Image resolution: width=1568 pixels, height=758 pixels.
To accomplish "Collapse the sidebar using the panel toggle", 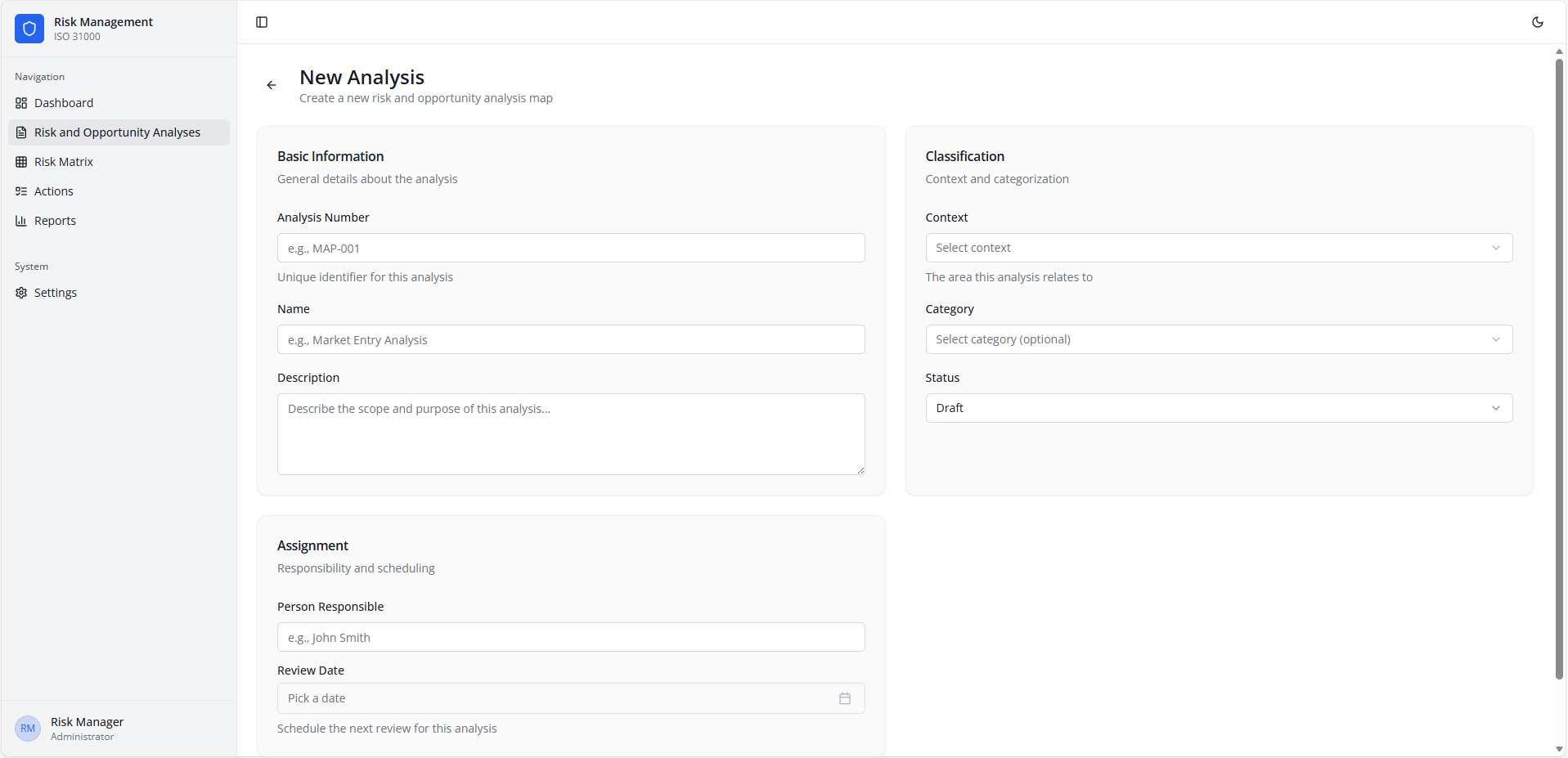I will 262,22.
